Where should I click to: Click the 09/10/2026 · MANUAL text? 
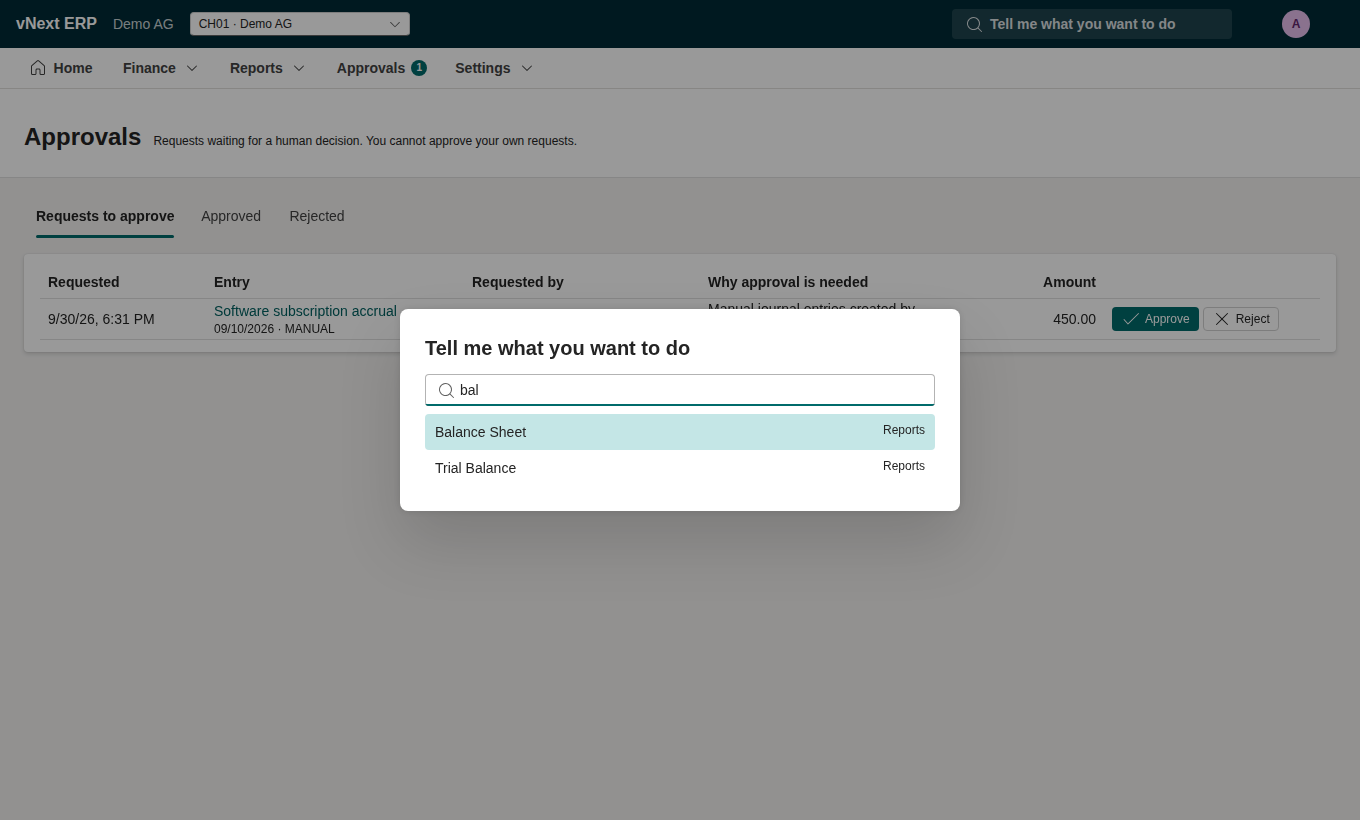(274, 329)
